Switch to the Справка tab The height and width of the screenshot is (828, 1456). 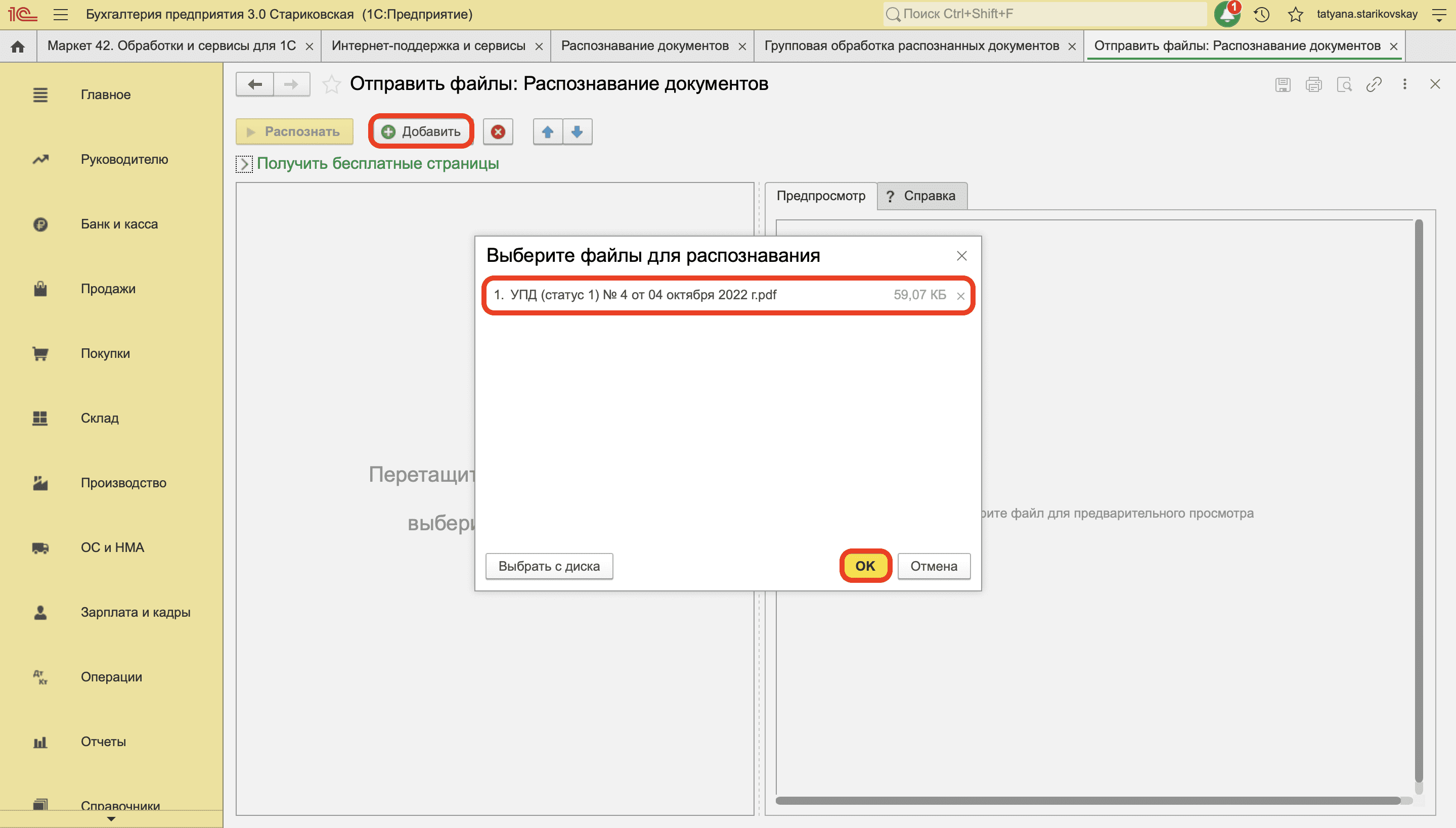click(922, 196)
